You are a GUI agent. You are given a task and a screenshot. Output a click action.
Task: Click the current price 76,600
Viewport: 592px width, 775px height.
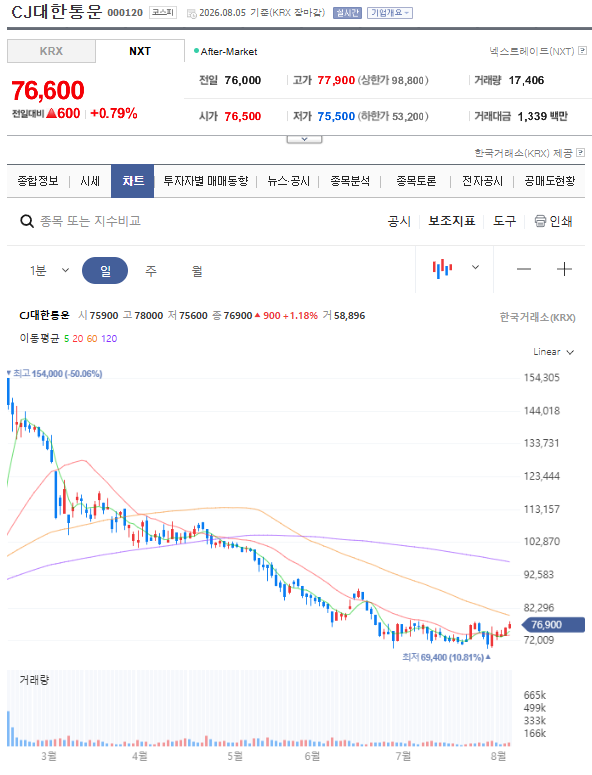pyautogui.click(x=48, y=90)
